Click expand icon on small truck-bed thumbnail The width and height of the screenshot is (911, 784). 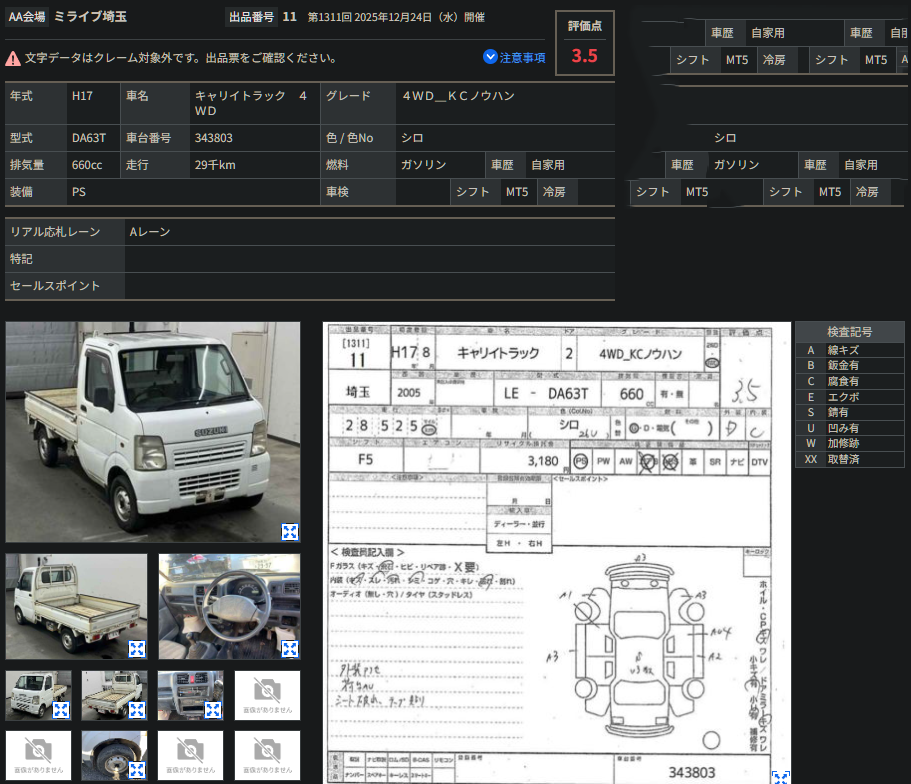[x=137, y=710]
